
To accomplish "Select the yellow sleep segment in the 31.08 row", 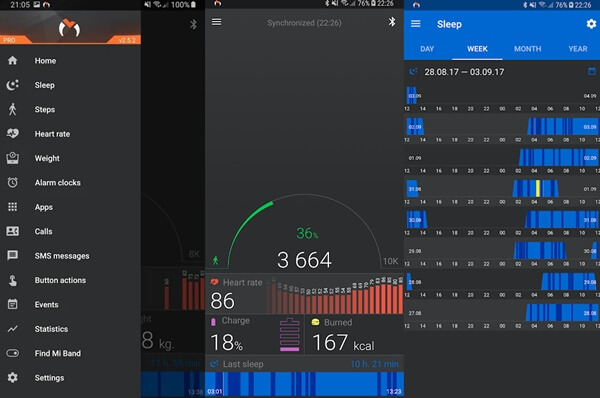I will tap(538, 188).
